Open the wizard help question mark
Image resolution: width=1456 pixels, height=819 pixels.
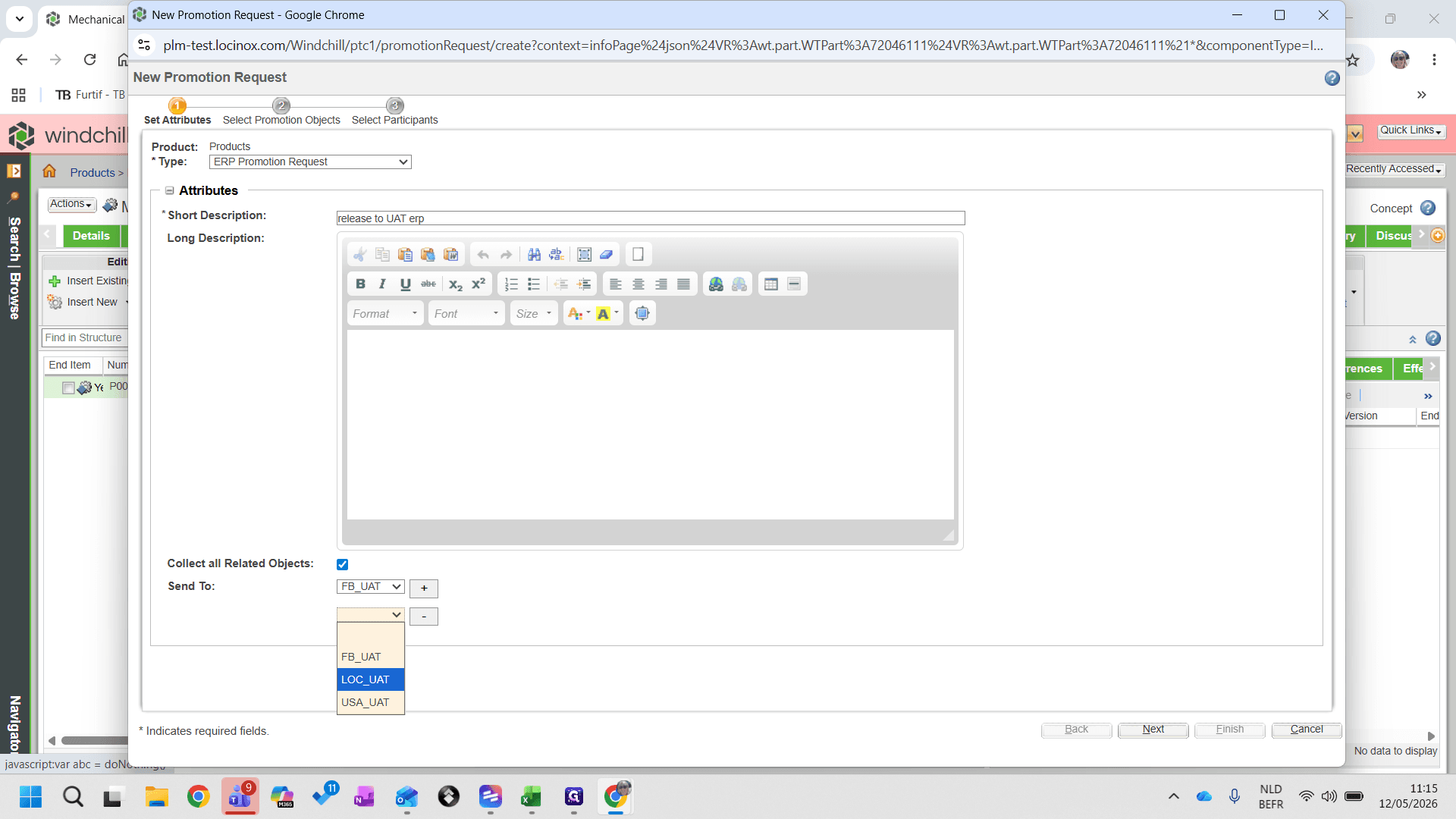point(1332,78)
